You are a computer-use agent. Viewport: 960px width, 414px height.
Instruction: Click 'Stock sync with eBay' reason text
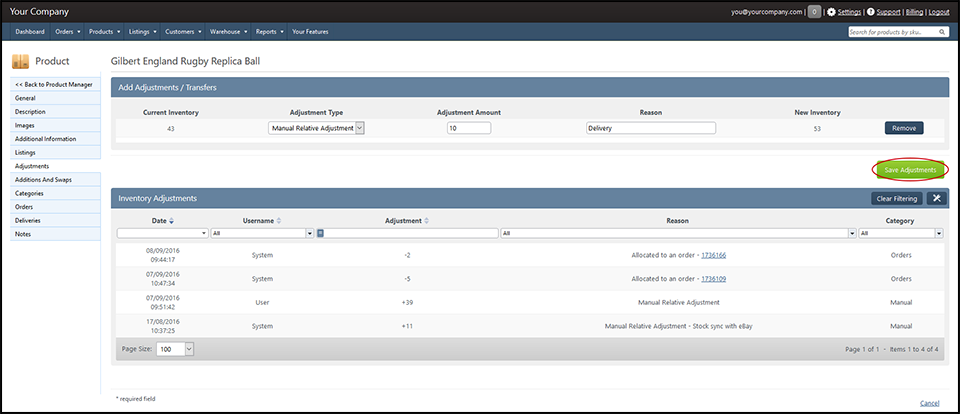tap(724, 326)
